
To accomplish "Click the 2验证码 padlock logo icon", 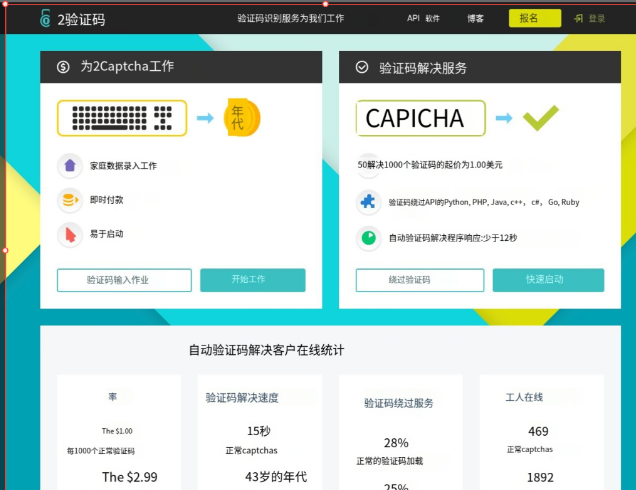I will click(x=45, y=18).
